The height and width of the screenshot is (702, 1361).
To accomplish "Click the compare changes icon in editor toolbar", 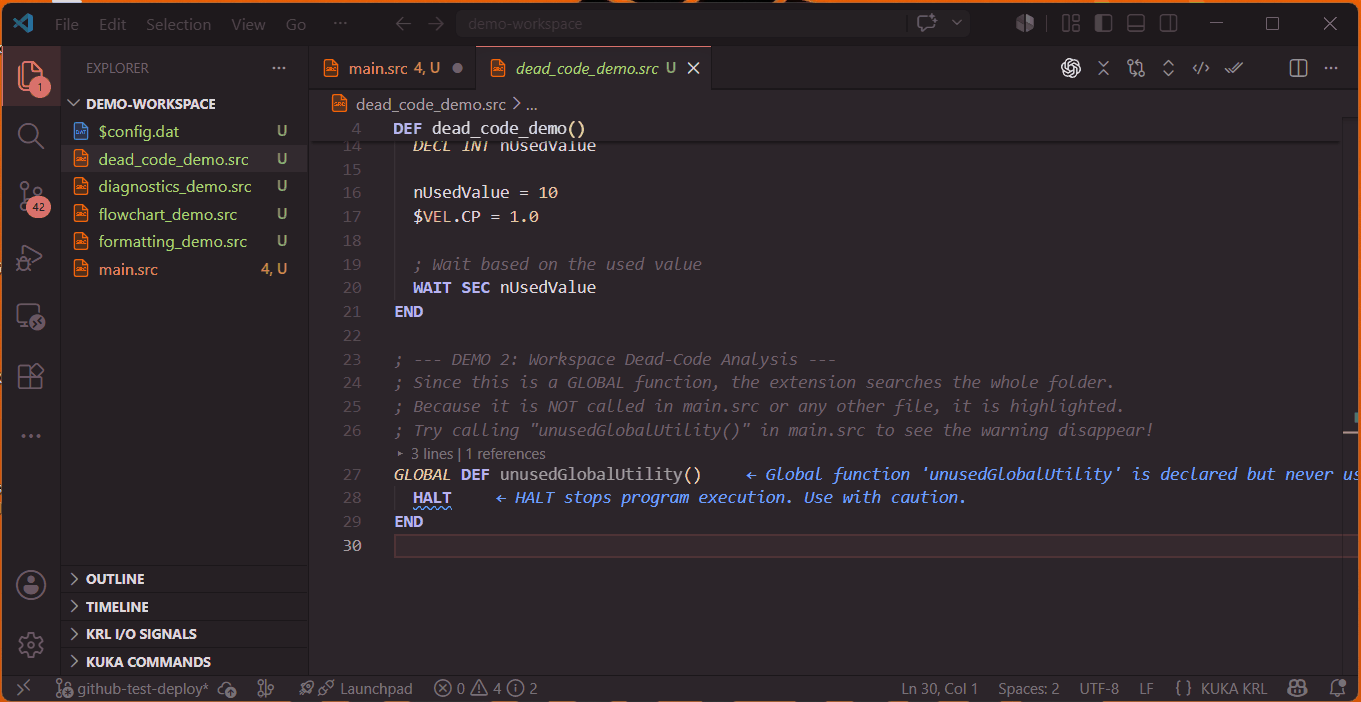I will 1136,68.
